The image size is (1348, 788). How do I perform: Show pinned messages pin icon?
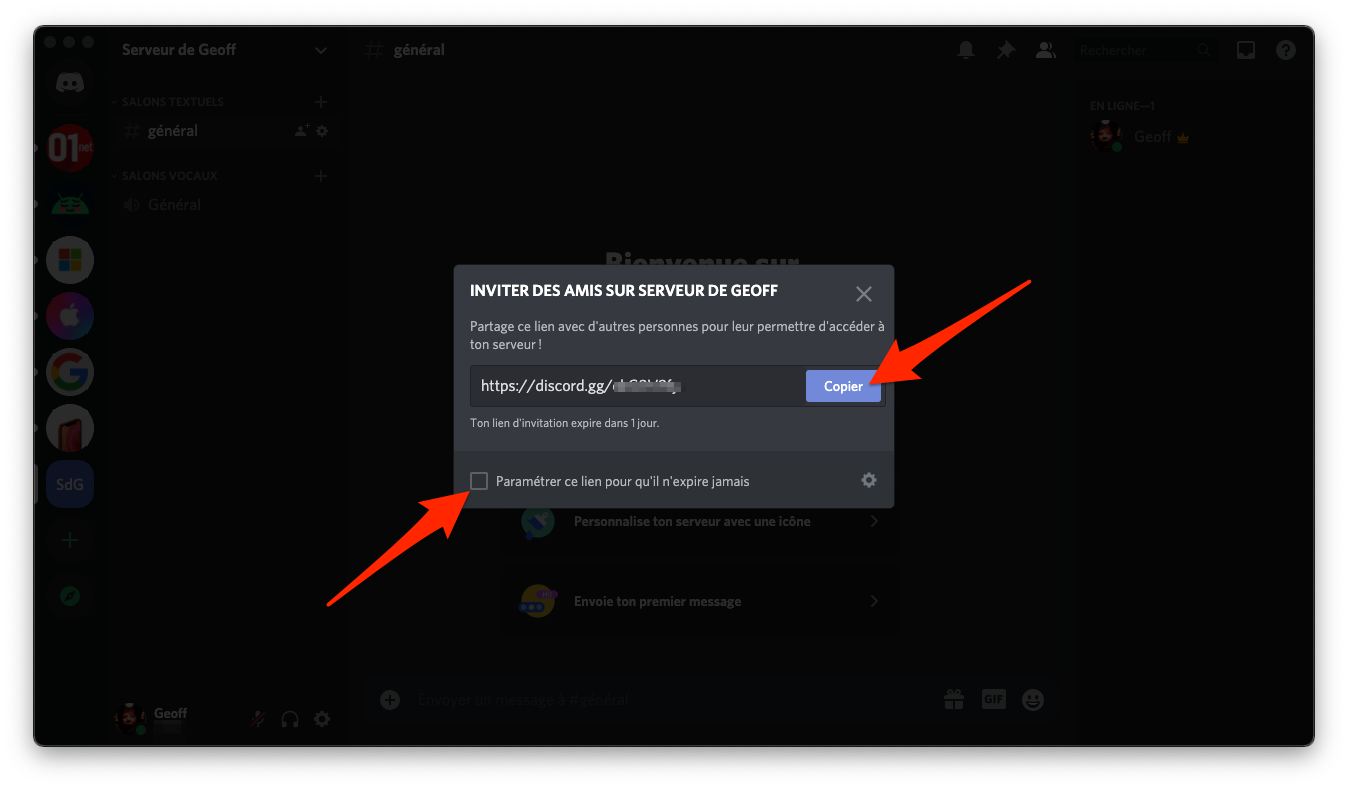pos(1006,50)
